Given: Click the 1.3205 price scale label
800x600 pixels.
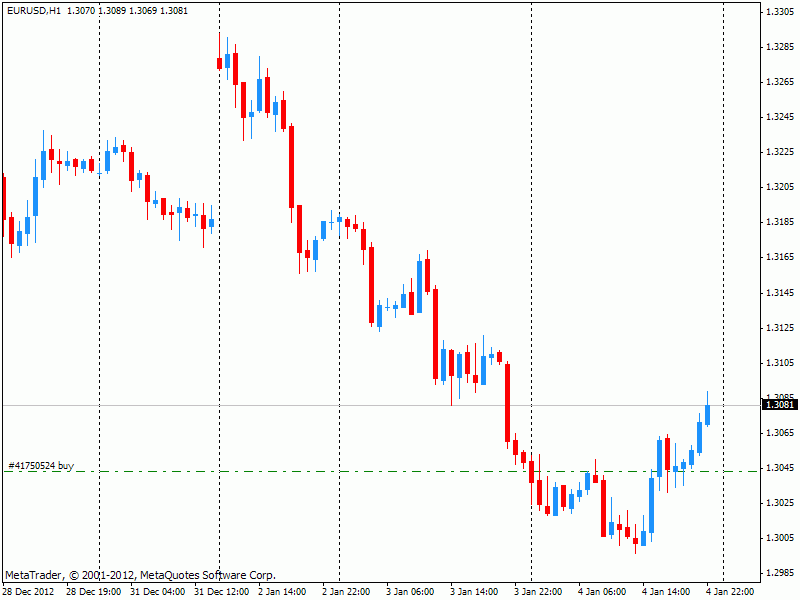Looking at the screenshot, I should pos(779,187).
